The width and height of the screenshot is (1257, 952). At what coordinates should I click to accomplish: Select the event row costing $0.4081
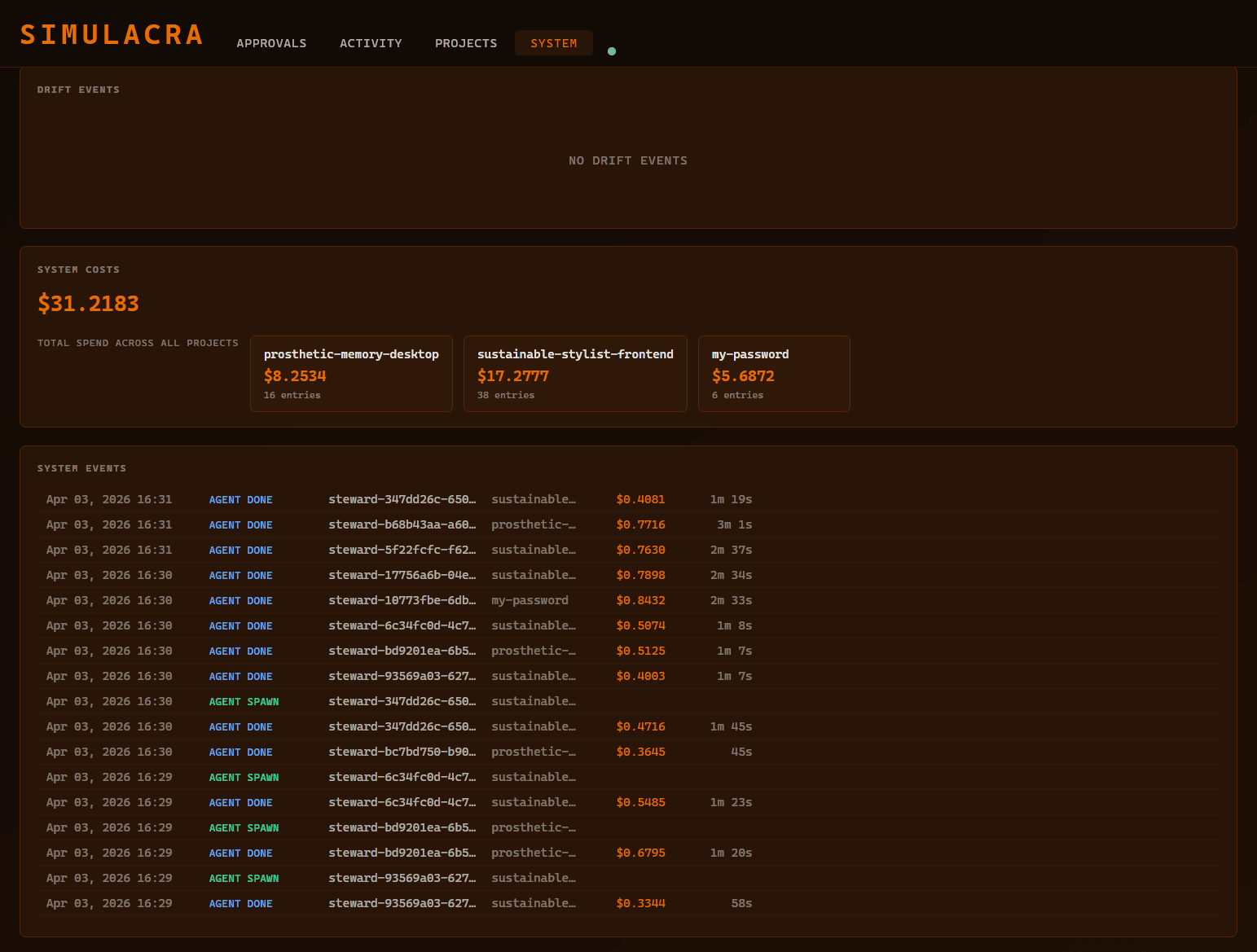[628, 499]
